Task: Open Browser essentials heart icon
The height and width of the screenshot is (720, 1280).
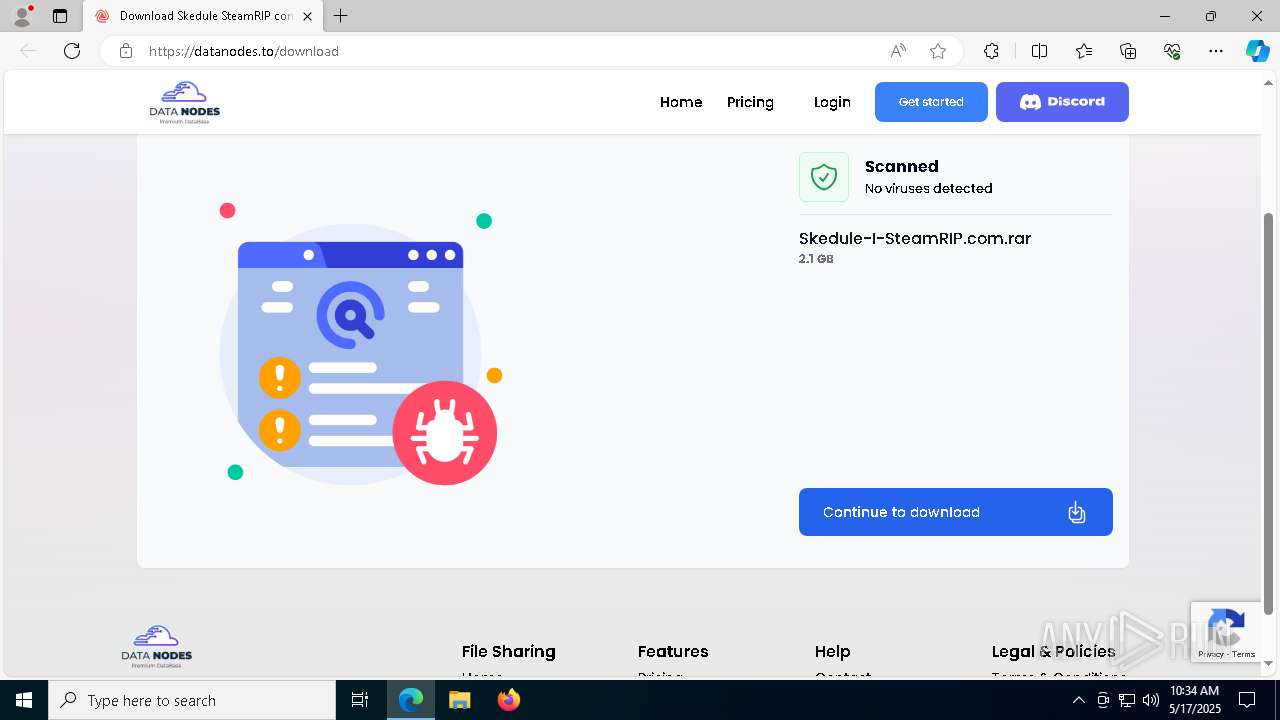Action: [1172, 51]
